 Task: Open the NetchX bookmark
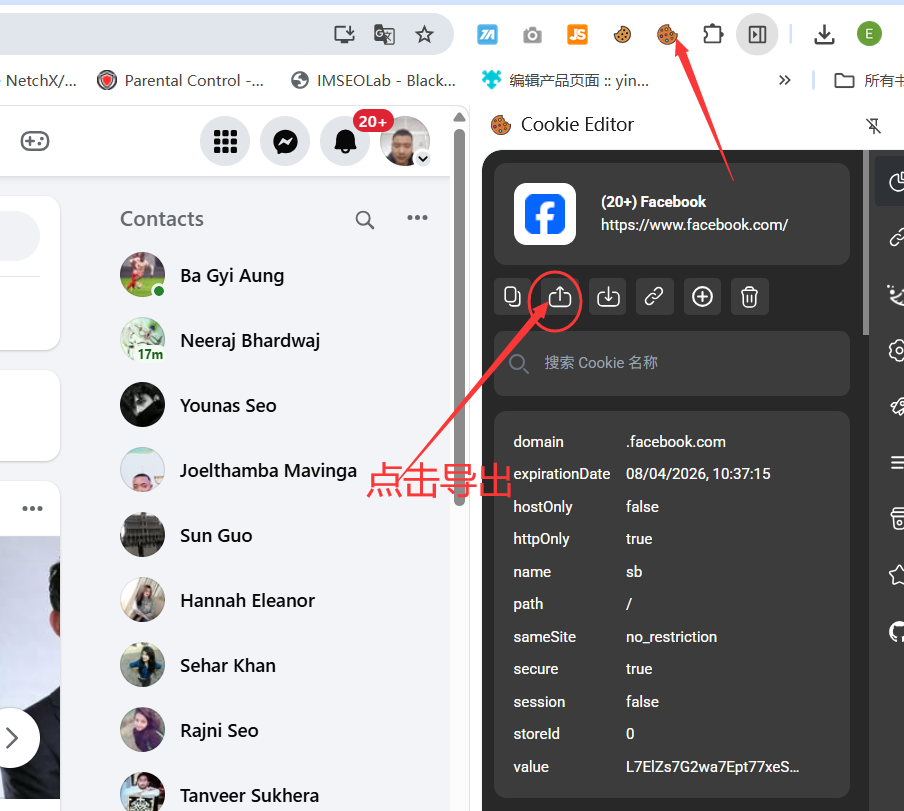click(x=40, y=80)
